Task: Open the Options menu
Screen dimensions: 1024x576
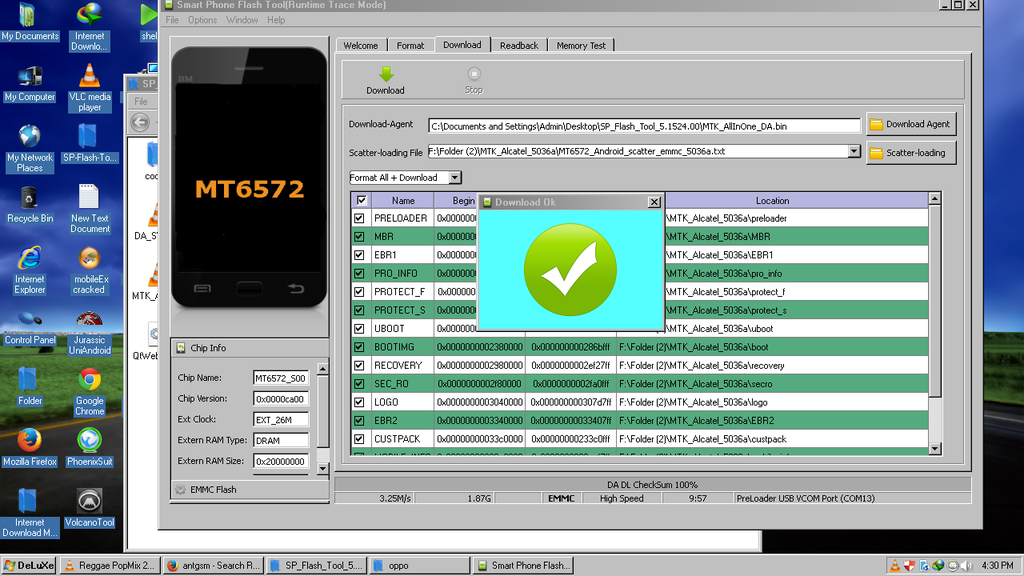Action: coord(202,20)
